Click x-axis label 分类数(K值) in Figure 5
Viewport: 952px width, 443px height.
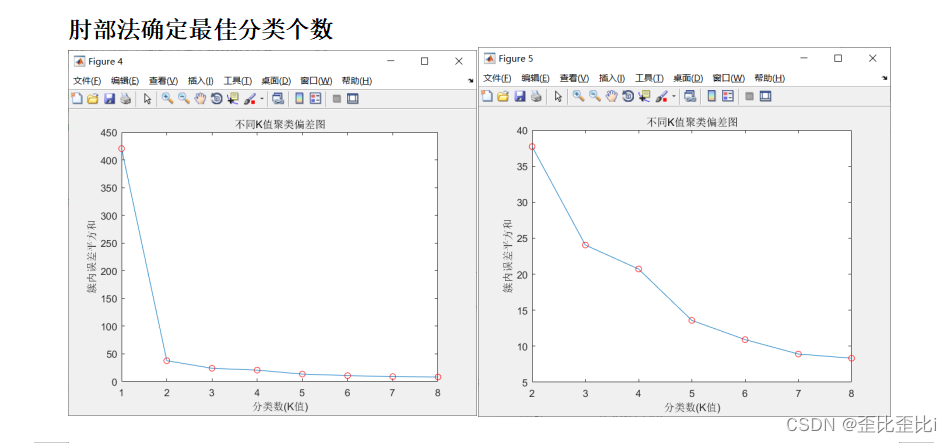coord(692,407)
